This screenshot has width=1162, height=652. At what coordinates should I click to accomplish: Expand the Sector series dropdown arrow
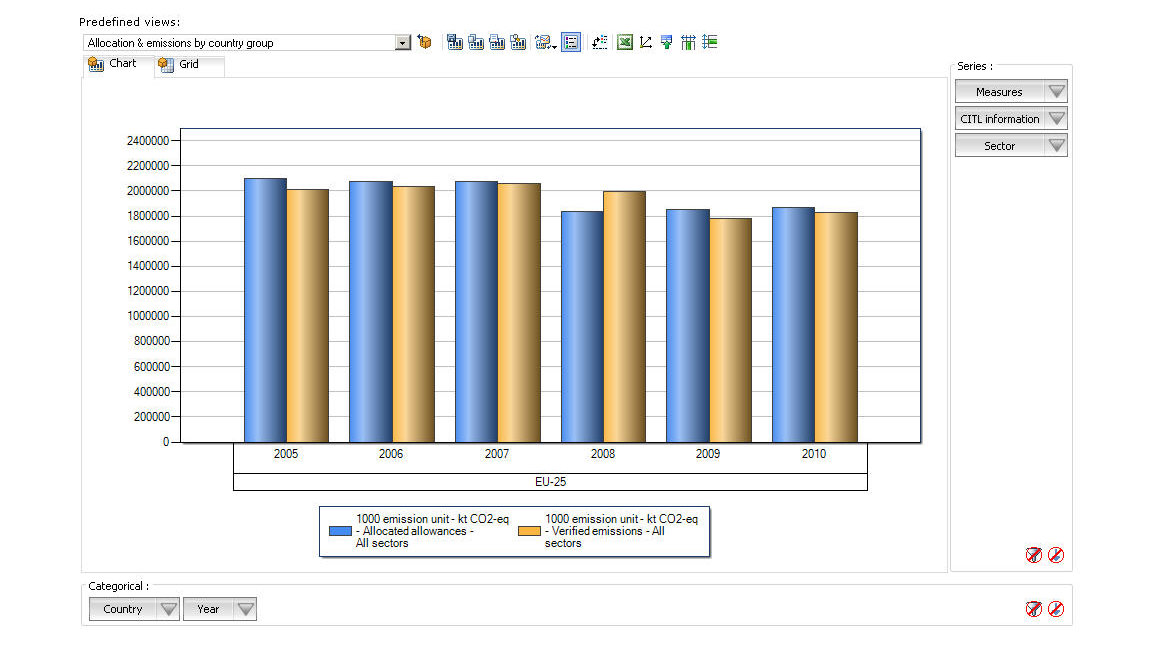[1056, 146]
